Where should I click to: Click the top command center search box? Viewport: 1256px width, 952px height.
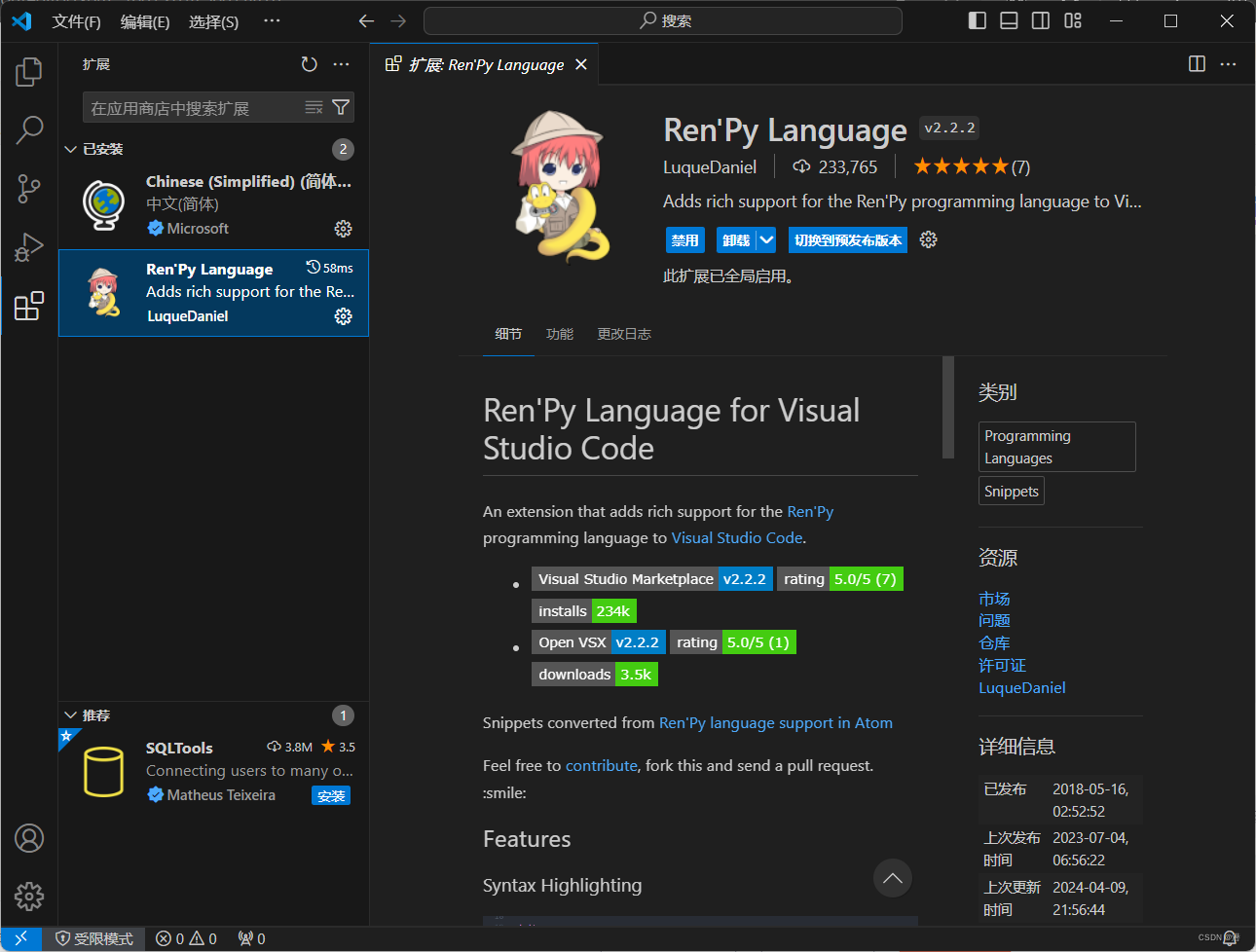663,20
